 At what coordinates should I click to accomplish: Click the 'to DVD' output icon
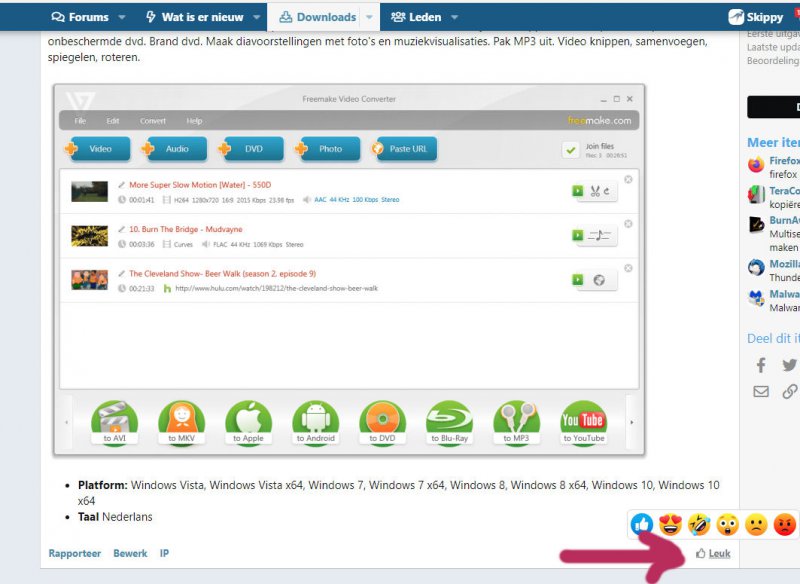click(383, 423)
